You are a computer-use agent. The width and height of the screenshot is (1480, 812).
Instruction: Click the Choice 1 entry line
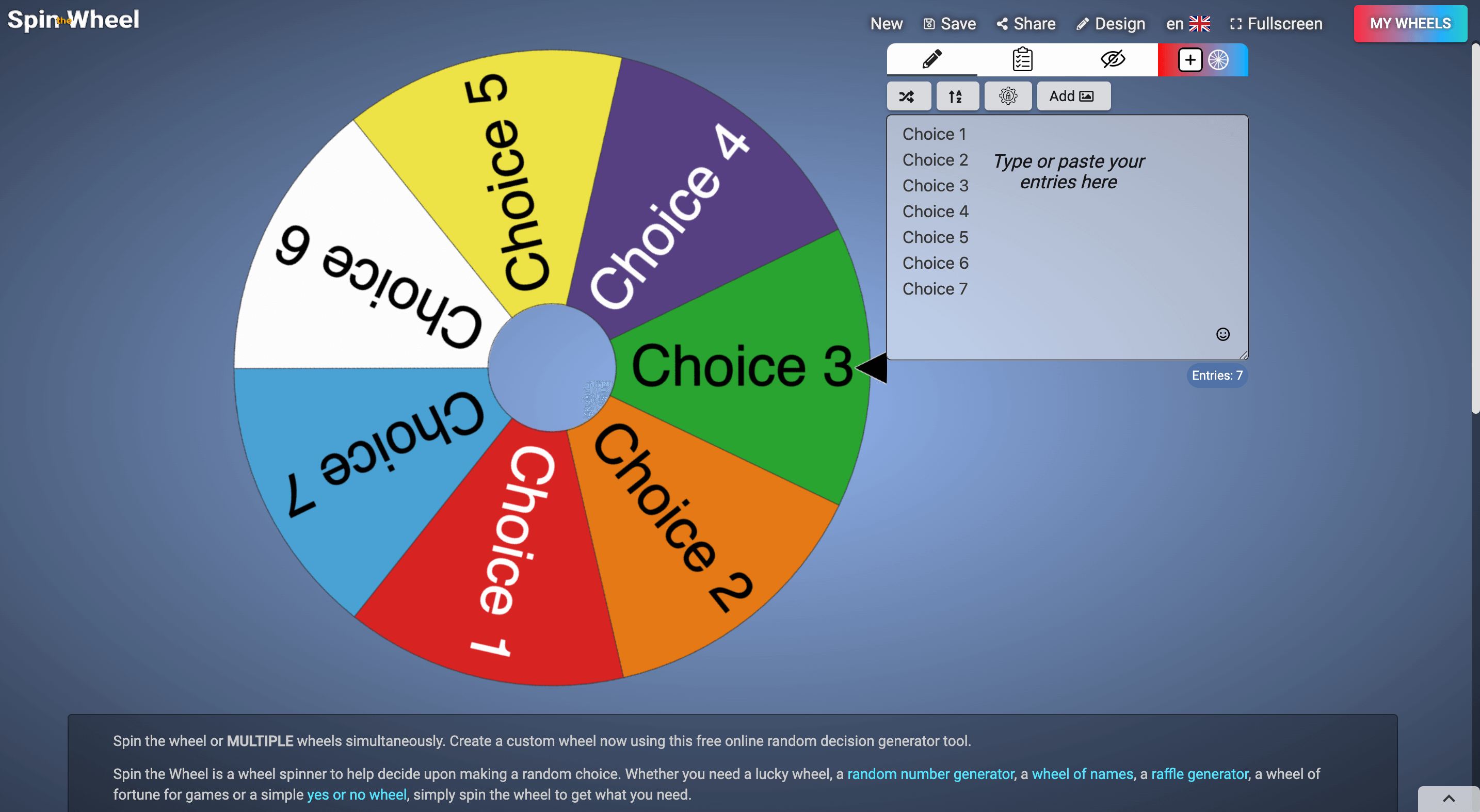[x=934, y=134]
